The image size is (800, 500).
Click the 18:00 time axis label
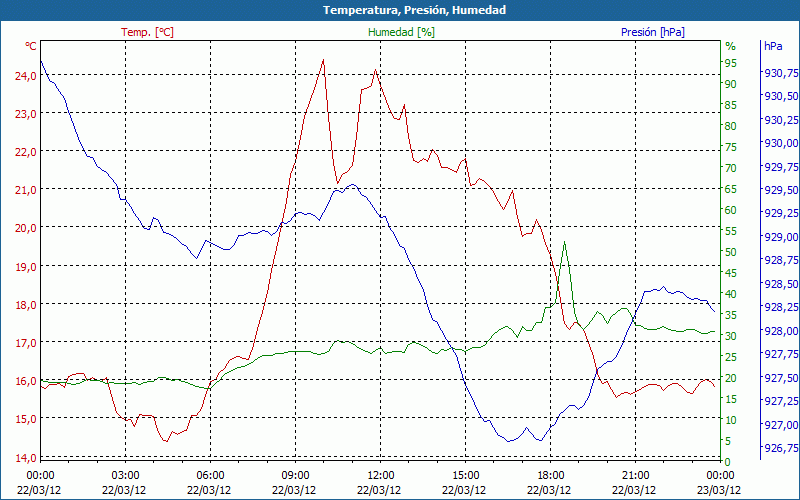(x=551, y=476)
